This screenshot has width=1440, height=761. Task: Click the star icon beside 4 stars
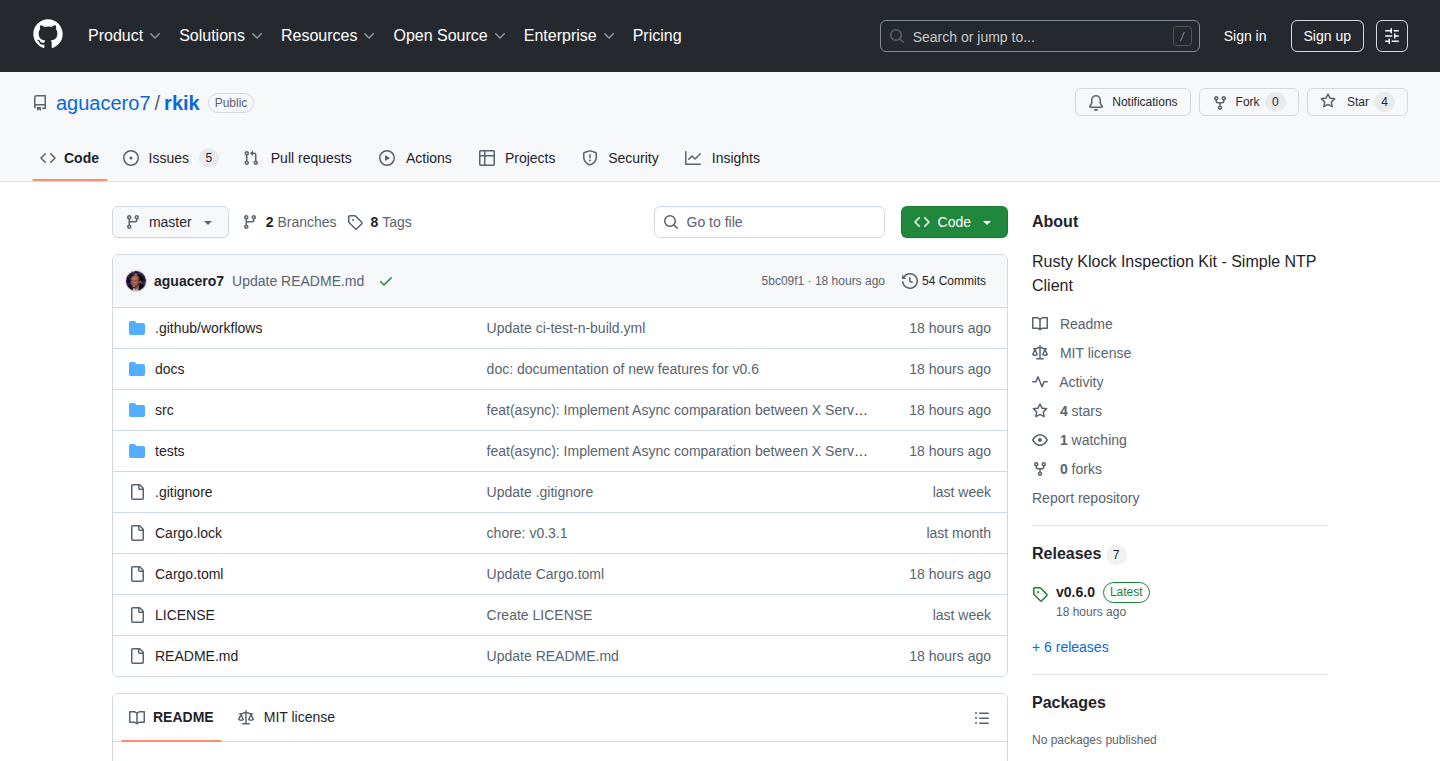pyautogui.click(x=1040, y=411)
